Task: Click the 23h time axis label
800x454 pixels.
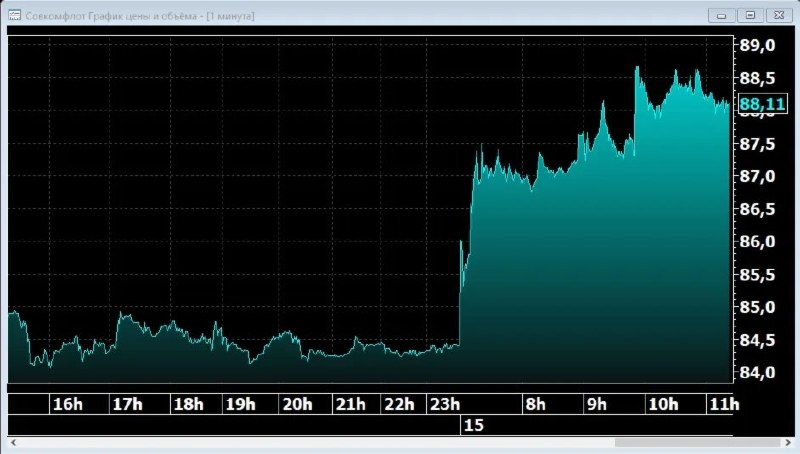Action: click(445, 405)
